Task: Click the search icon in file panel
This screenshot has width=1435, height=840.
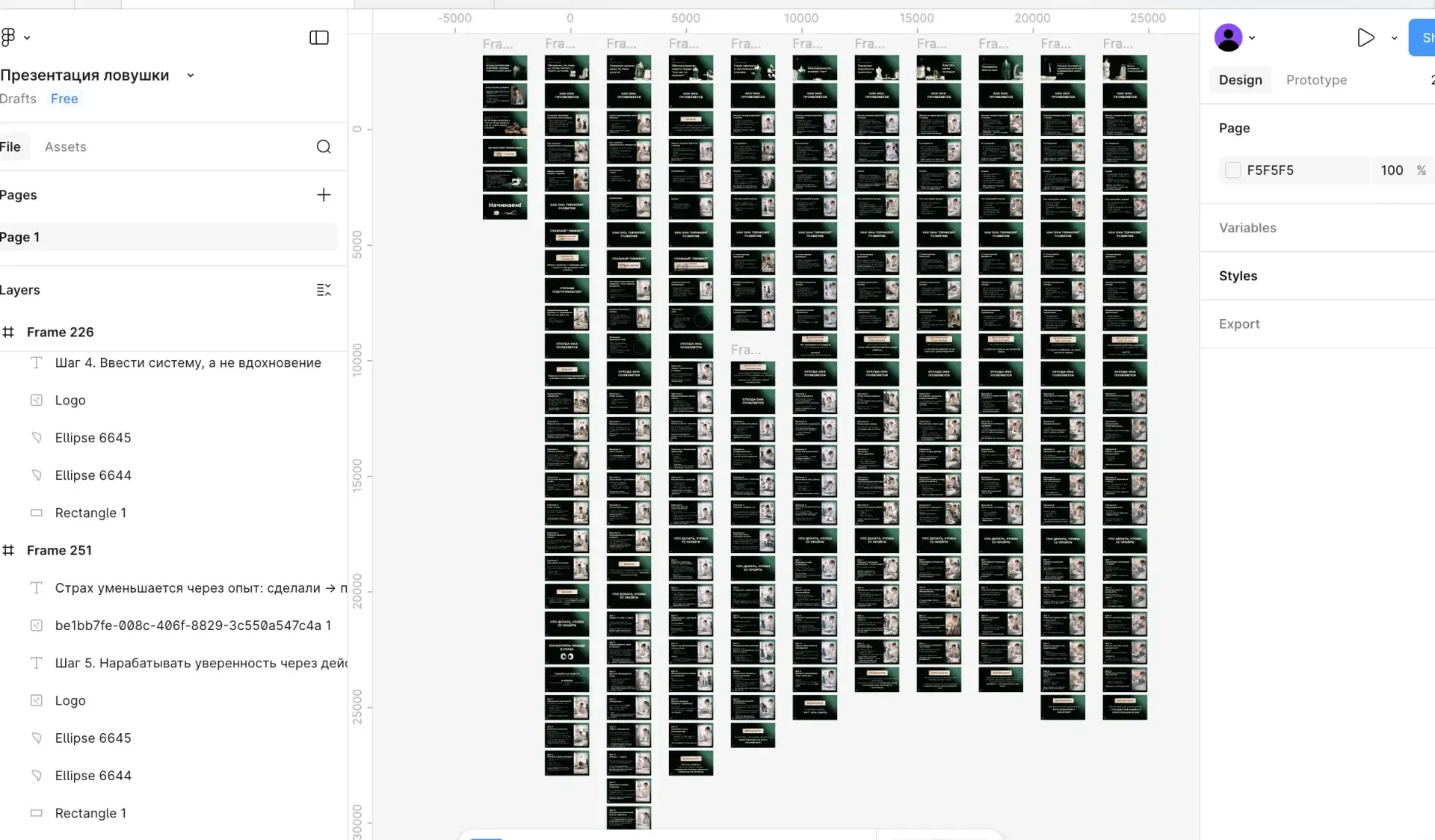Action: click(324, 147)
